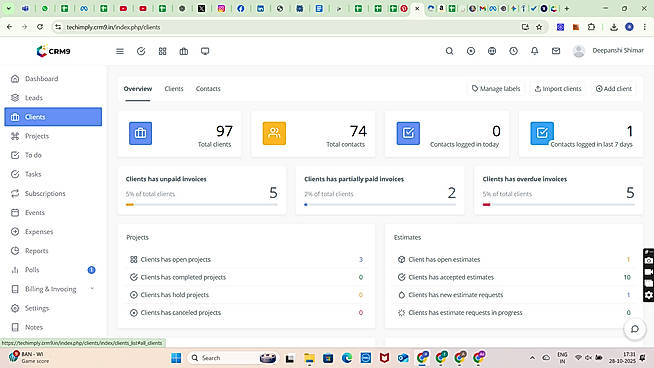Viewport: 654px width, 368px height.
Task: Open the projects grid icon in top bar
Action: 162,51
